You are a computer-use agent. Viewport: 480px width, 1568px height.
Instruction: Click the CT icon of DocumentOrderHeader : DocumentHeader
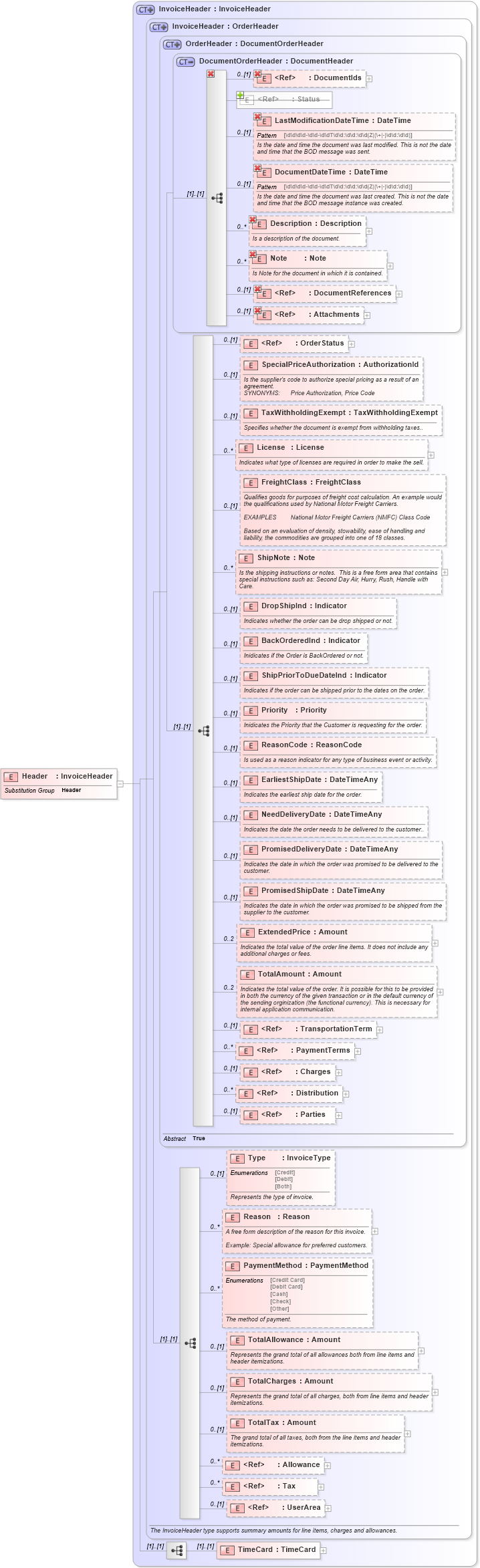pyautogui.click(x=185, y=61)
